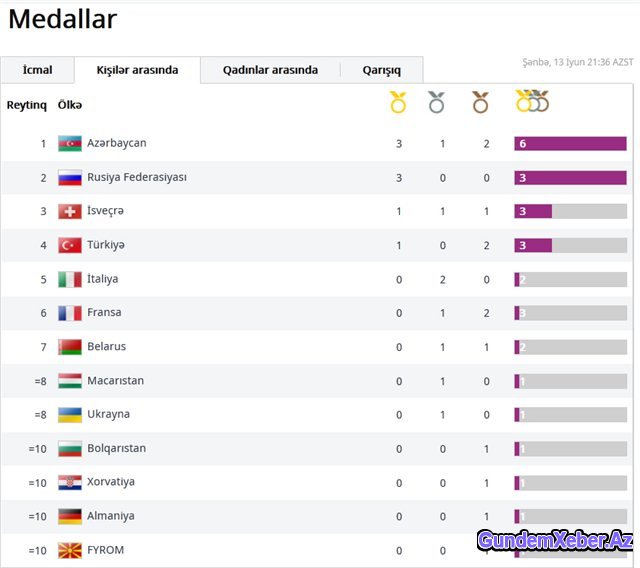
Task: Click the gold medal column icon
Action: click(x=398, y=102)
